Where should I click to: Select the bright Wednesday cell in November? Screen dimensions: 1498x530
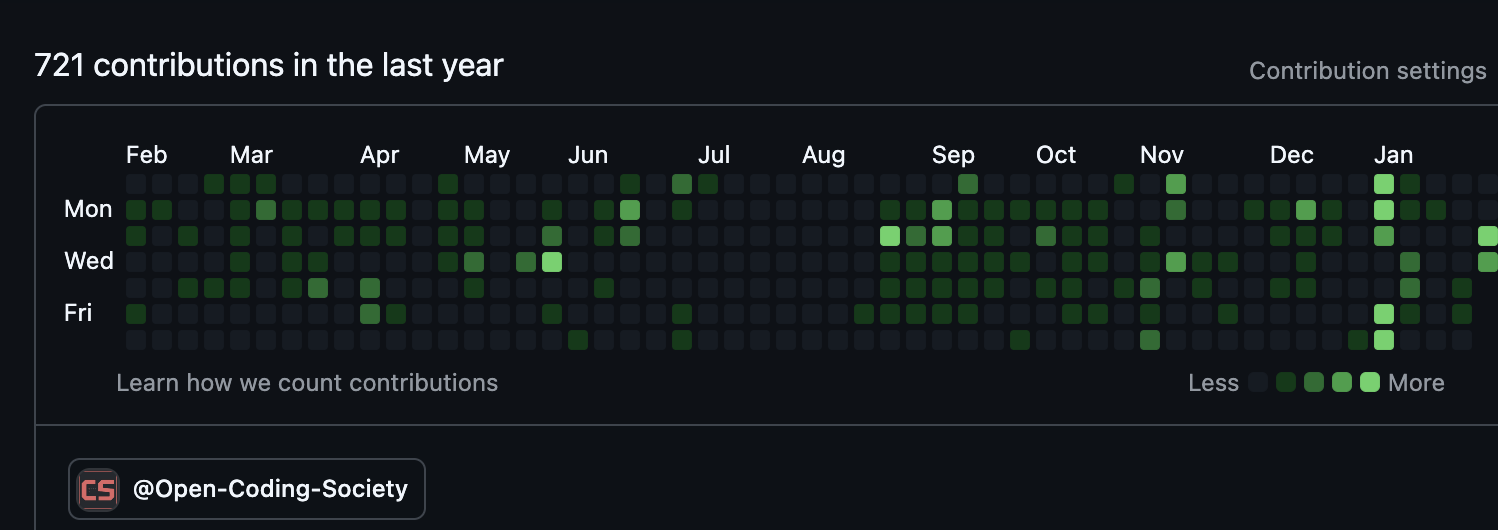(x=1176, y=262)
